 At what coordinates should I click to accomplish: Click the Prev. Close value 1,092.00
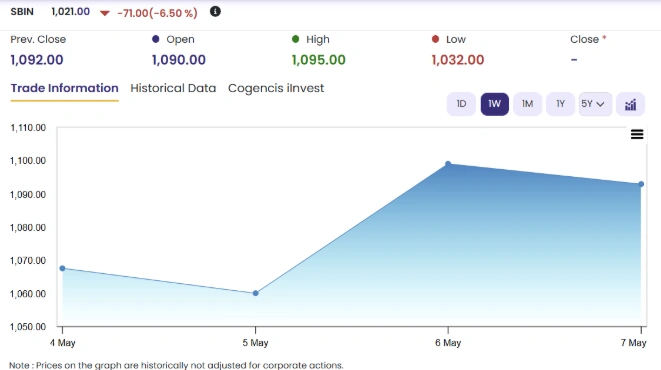coord(37,60)
